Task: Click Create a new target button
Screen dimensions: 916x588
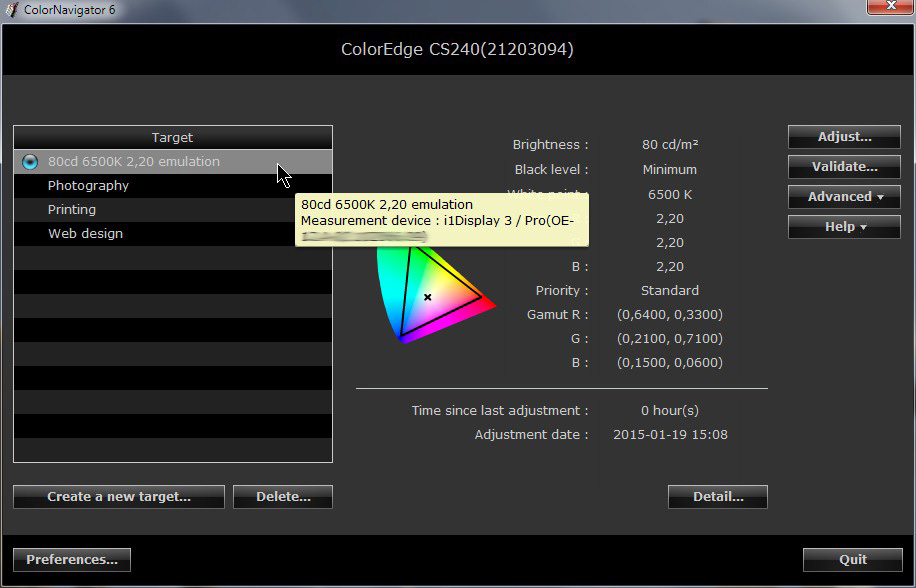Action: point(119,497)
